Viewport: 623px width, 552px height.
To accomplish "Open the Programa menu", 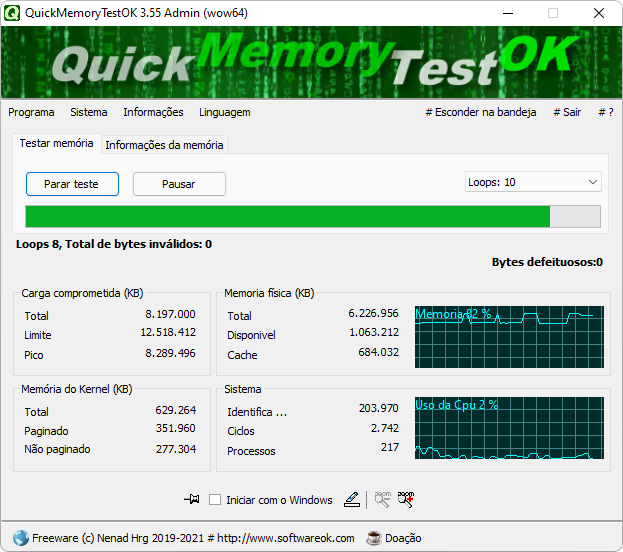I will [x=31, y=112].
